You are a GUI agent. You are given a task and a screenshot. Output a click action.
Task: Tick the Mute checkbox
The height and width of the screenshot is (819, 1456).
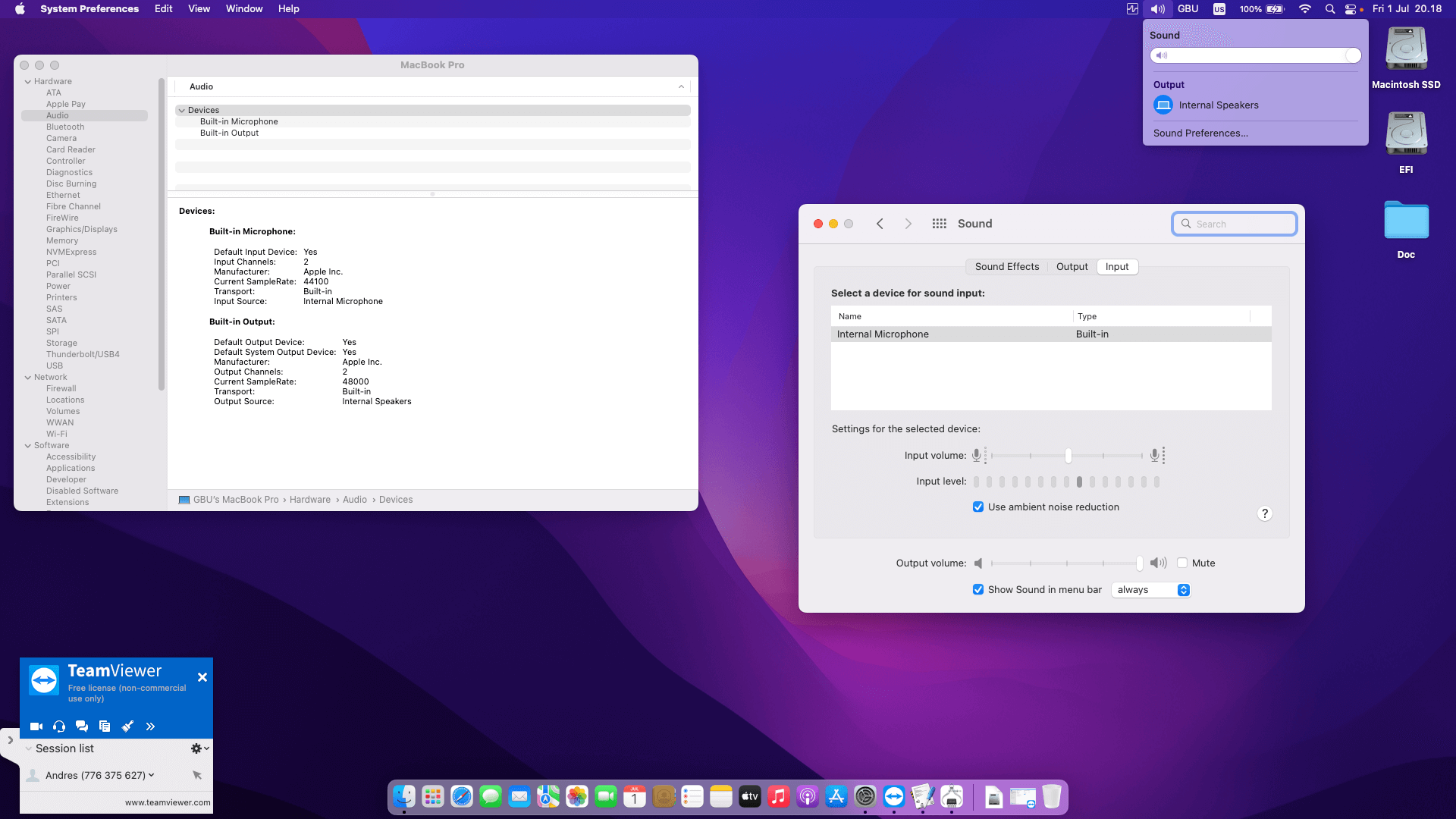[x=1182, y=563]
